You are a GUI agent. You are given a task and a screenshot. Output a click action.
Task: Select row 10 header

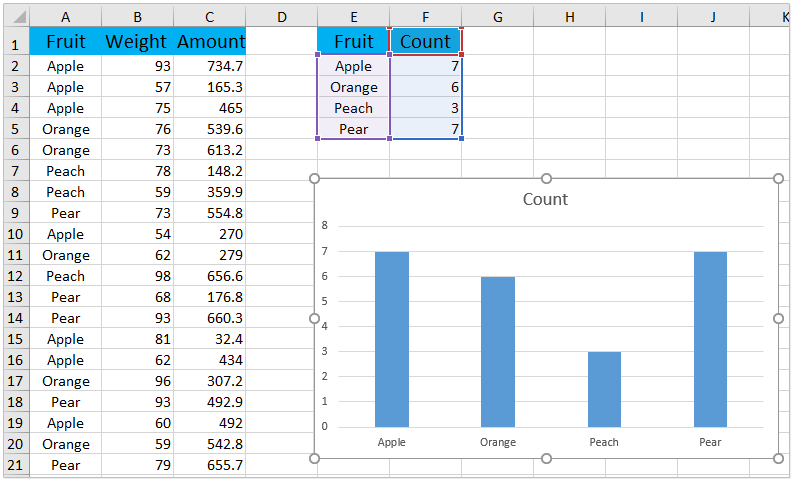(x=15, y=234)
